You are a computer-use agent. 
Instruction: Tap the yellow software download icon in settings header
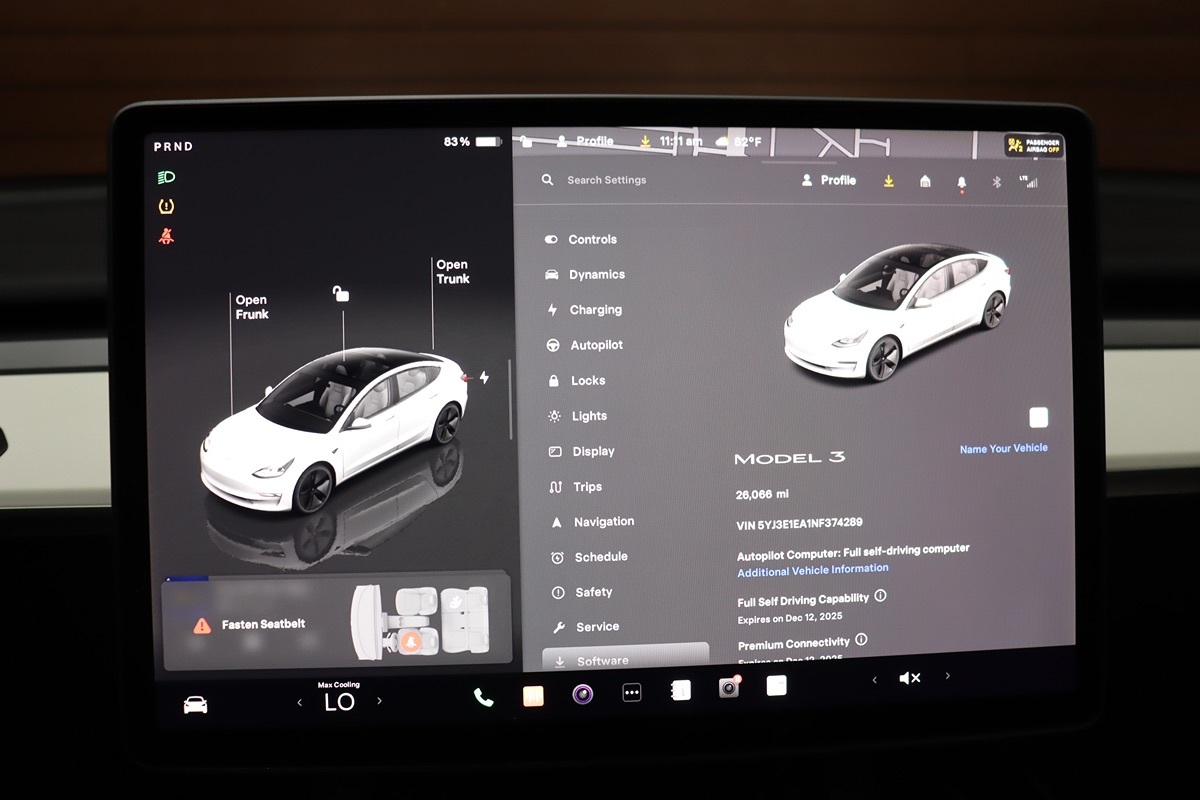(x=888, y=182)
